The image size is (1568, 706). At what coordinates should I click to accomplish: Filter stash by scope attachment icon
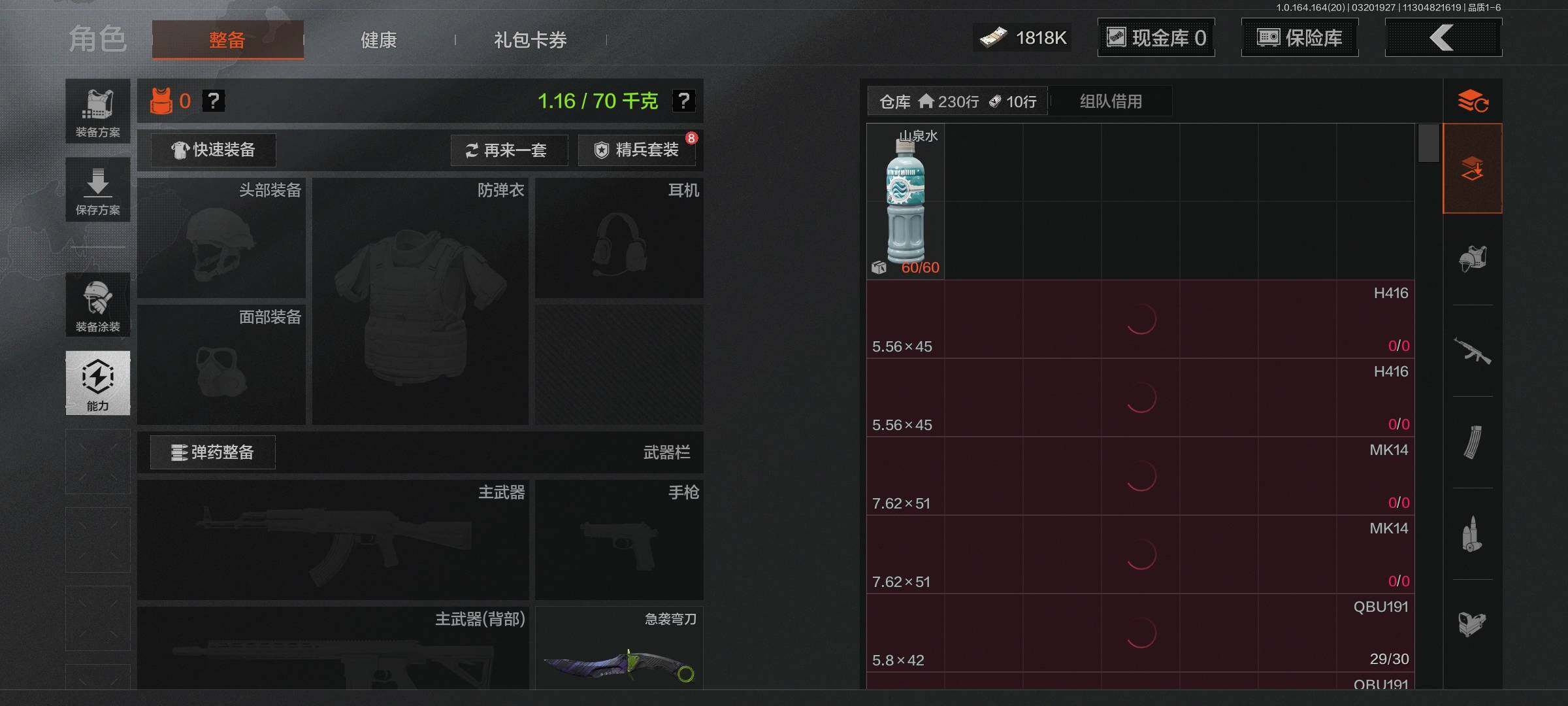pyautogui.click(x=1473, y=624)
